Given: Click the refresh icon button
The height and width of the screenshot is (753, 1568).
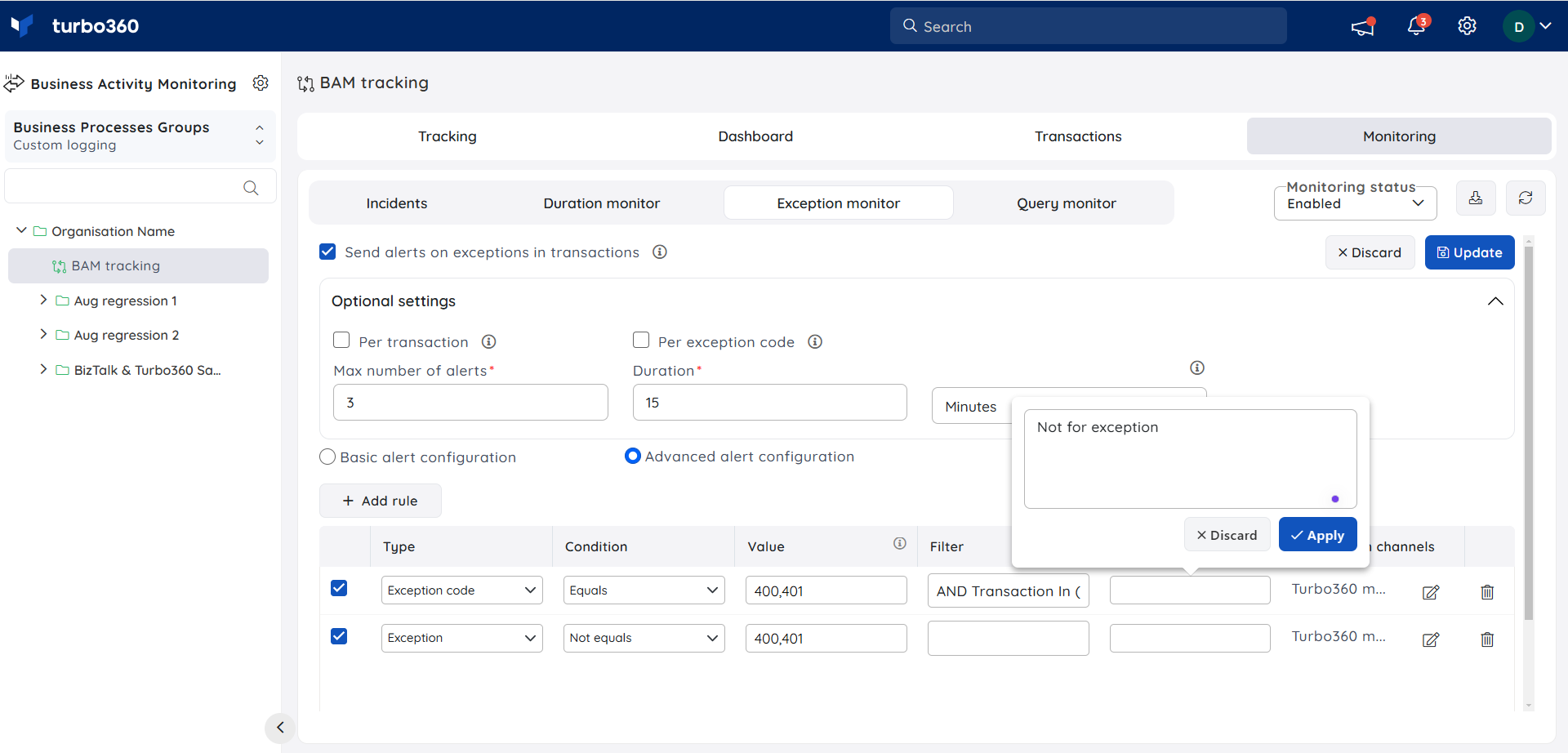Looking at the screenshot, I should [x=1526, y=198].
